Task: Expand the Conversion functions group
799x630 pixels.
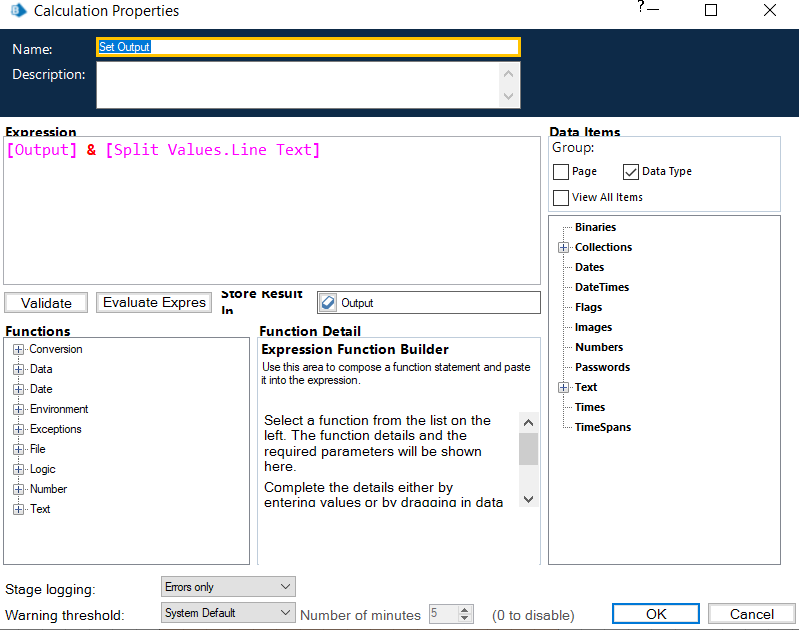Action: coord(18,350)
